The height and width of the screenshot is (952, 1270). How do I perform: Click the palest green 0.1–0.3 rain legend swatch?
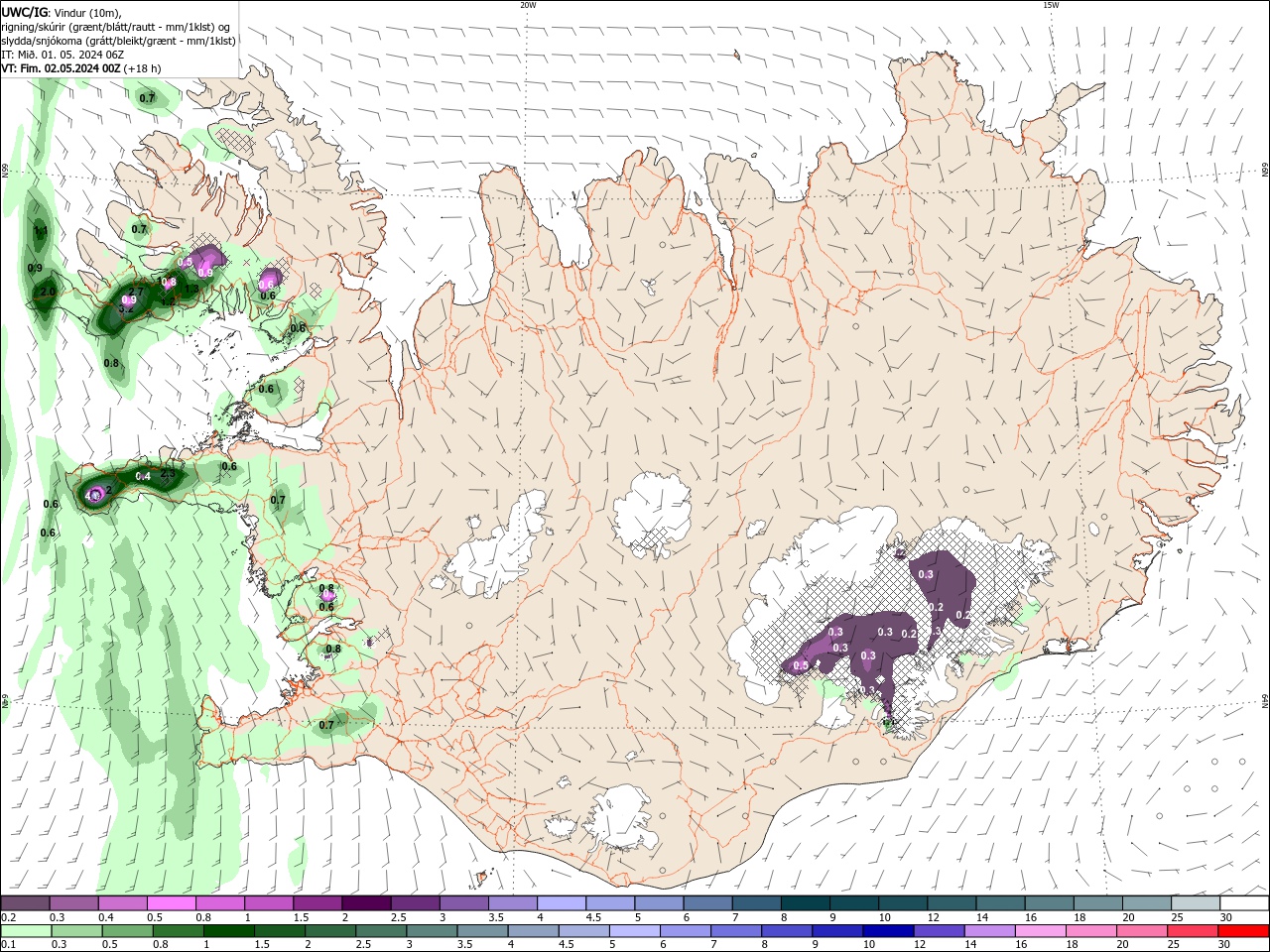(x=28, y=931)
